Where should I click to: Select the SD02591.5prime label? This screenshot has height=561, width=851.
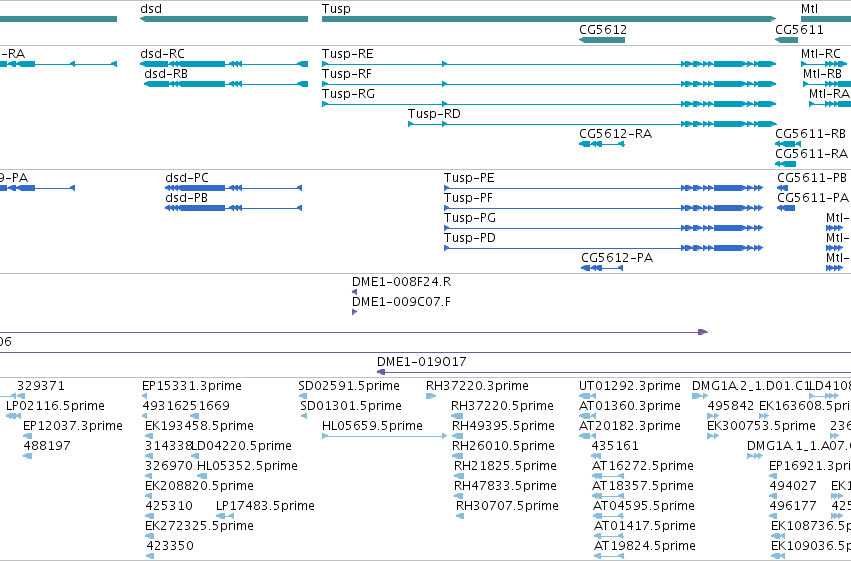click(349, 386)
